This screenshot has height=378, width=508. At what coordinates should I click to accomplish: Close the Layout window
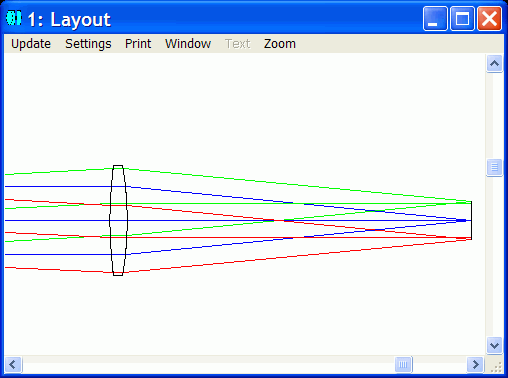489,19
